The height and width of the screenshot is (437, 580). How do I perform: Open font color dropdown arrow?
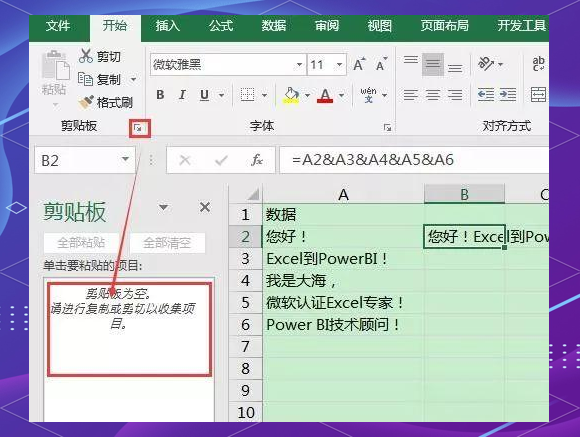(341, 95)
